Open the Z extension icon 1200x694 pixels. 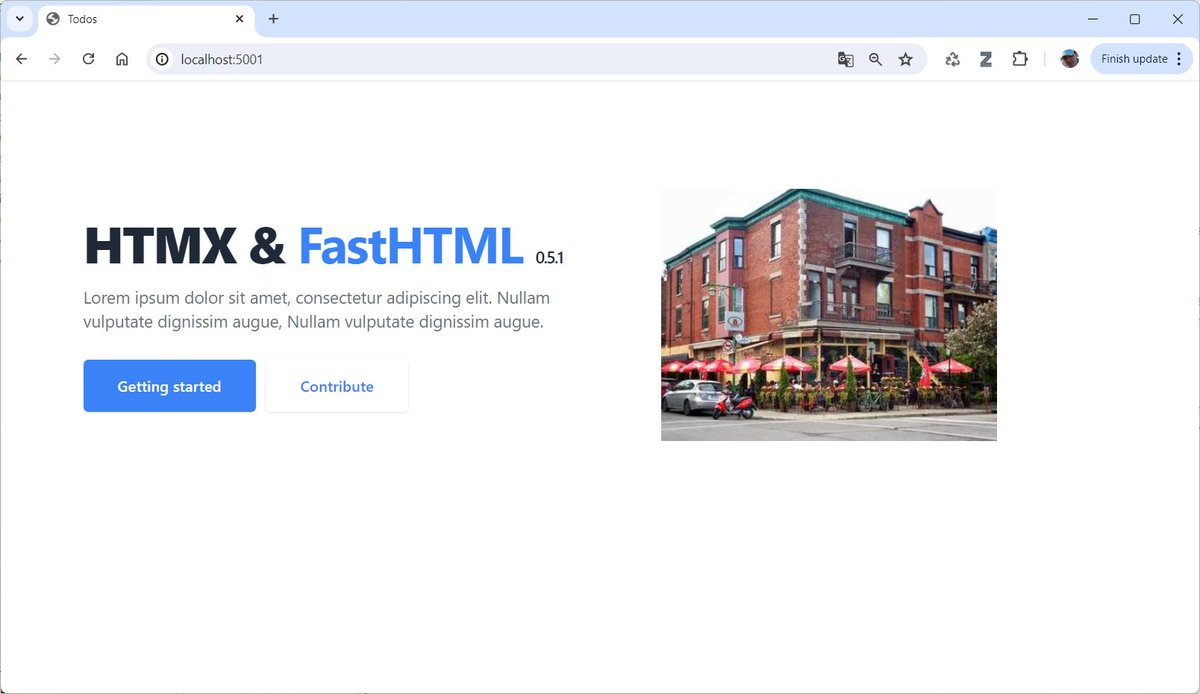click(986, 59)
